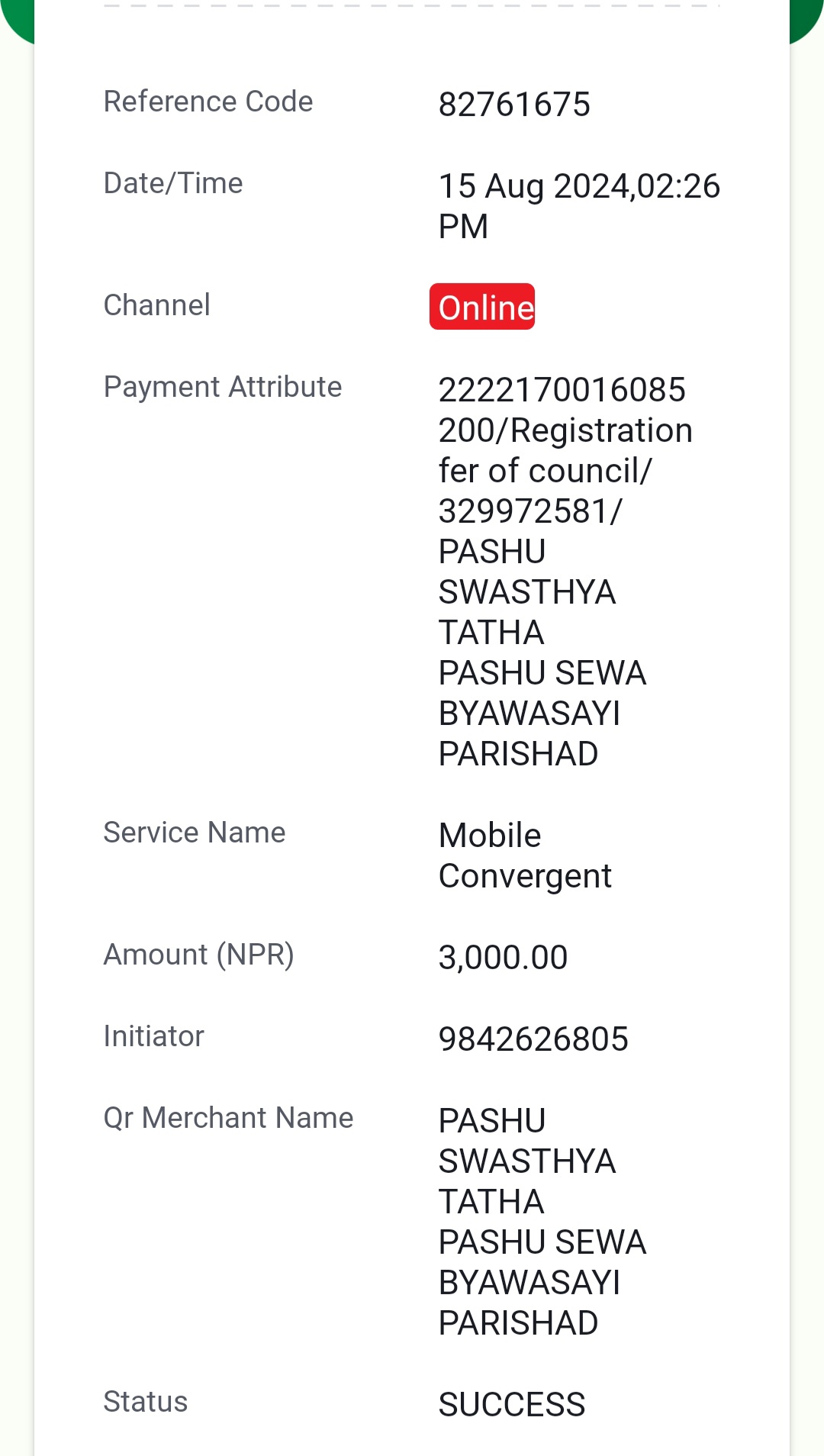Image resolution: width=824 pixels, height=1456 pixels.
Task: Tap the red Online channel badge
Action: (482, 307)
